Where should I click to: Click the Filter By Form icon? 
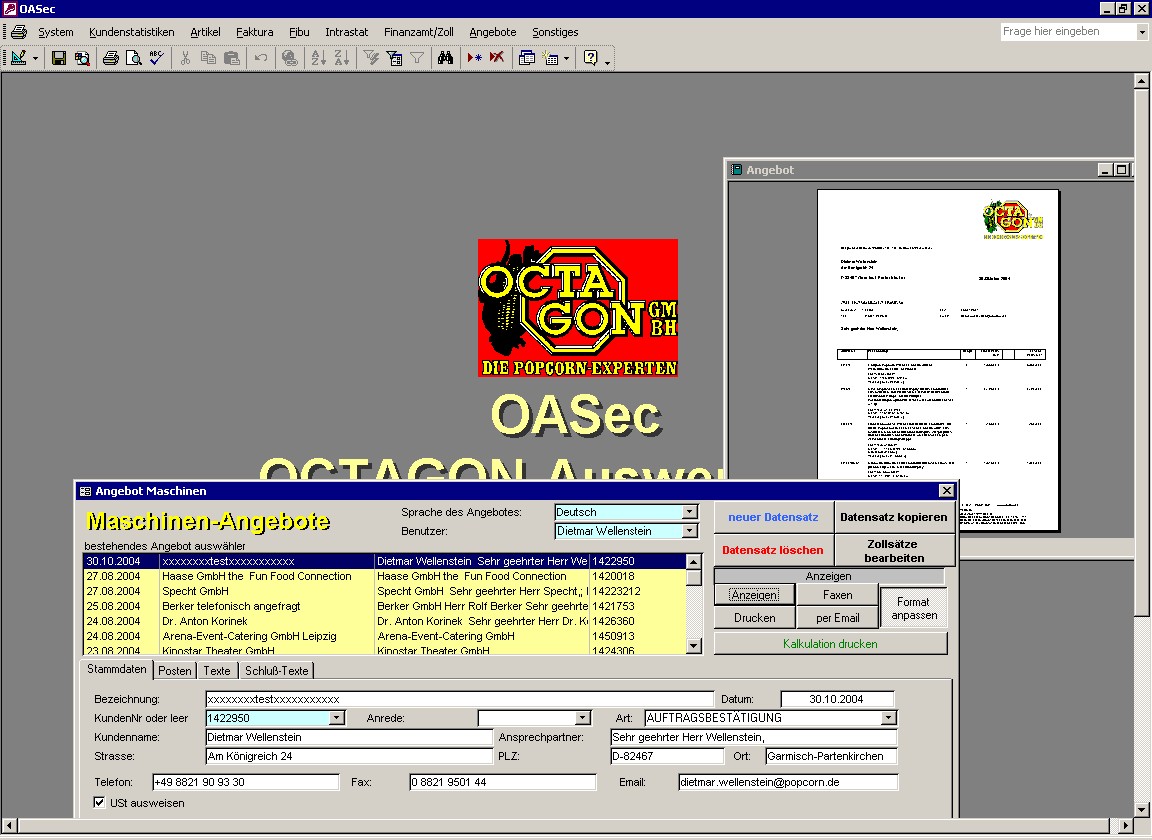click(394, 58)
